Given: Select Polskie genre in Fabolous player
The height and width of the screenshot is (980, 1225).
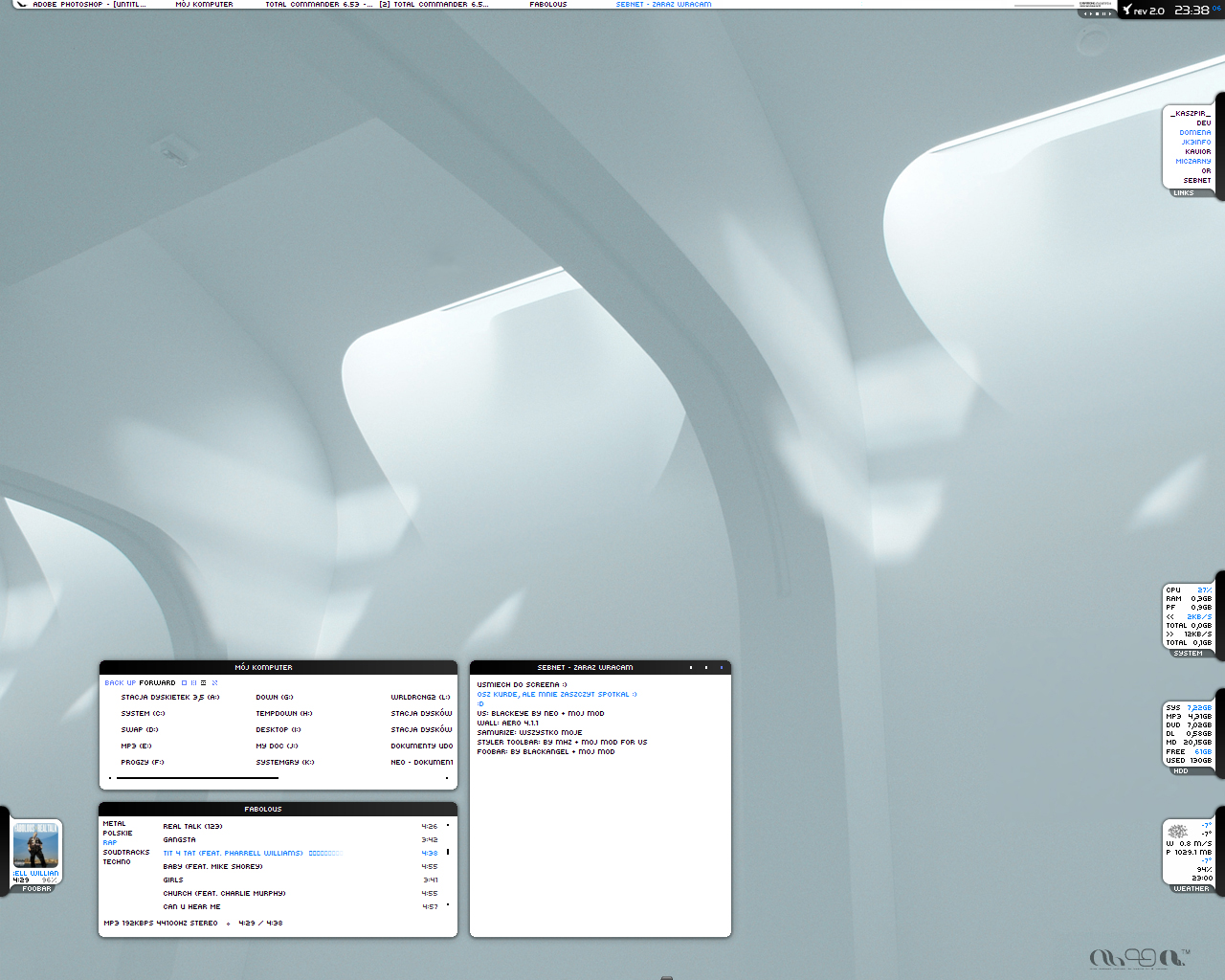Looking at the screenshot, I should click(x=118, y=834).
